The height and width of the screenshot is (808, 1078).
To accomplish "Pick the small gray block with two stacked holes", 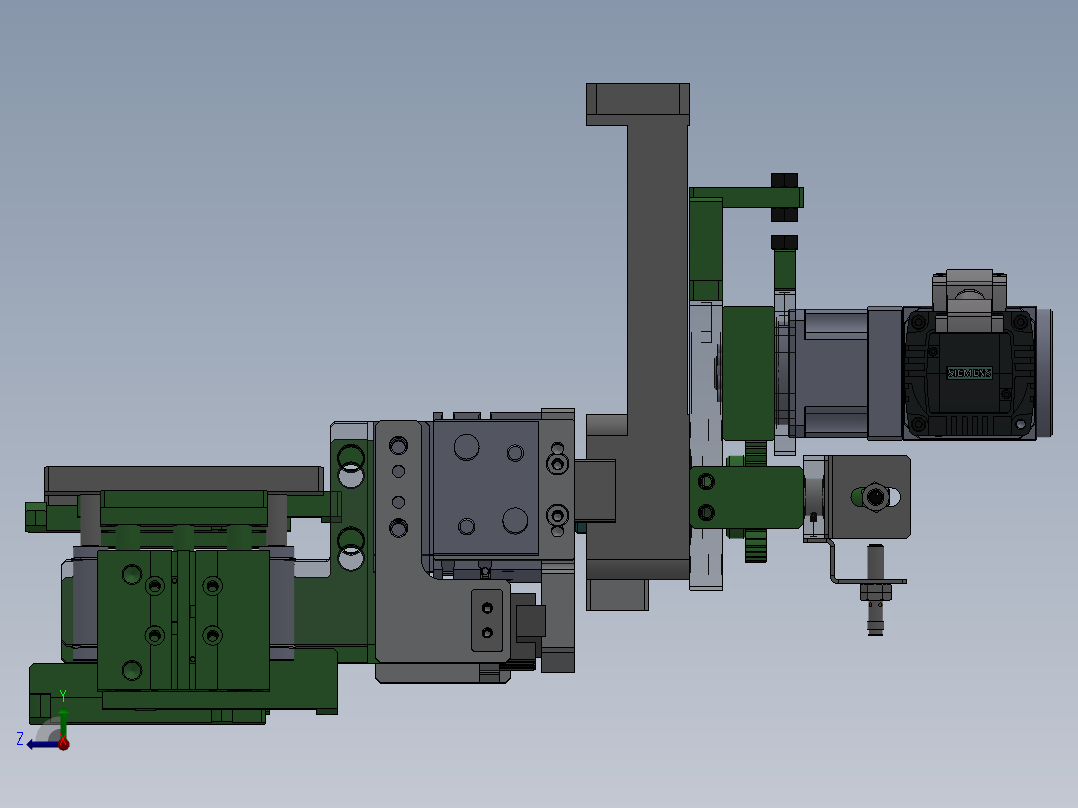I will 488,619.
